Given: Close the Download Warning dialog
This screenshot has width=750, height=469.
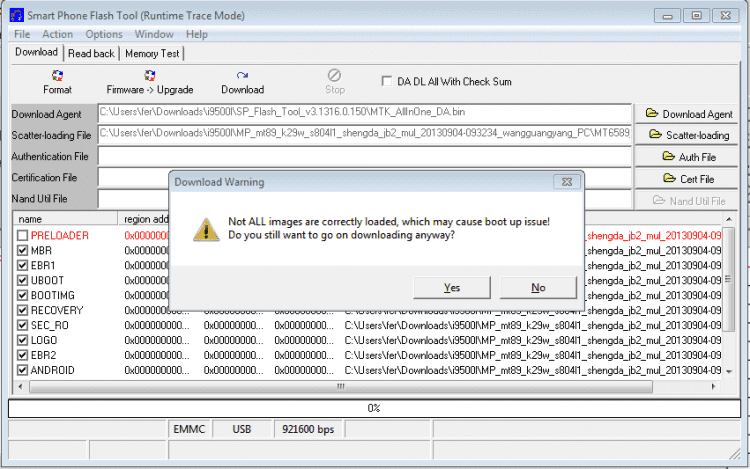Looking at the screenshot, I should tap(567, 182).
